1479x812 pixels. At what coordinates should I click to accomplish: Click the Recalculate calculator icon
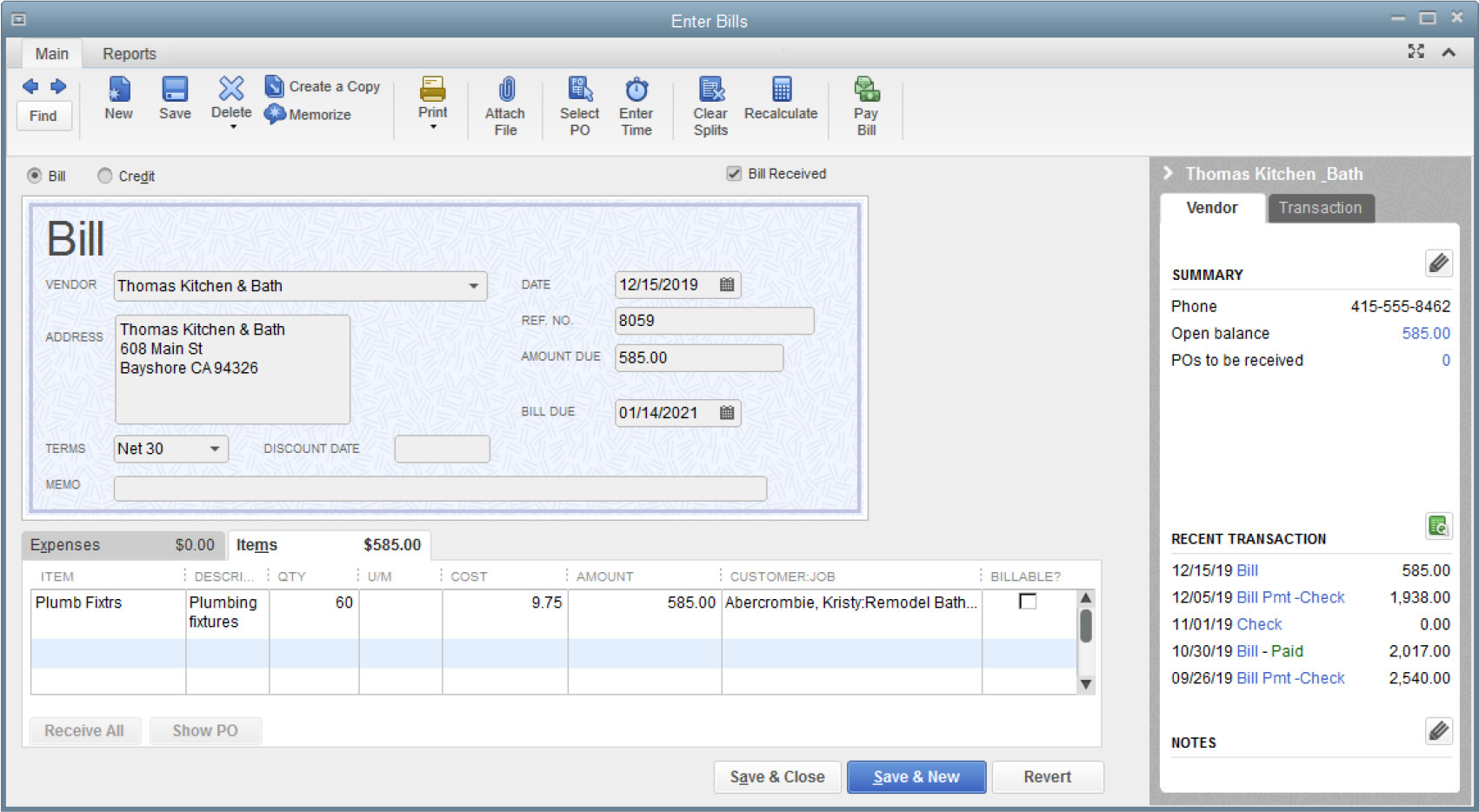782,89
